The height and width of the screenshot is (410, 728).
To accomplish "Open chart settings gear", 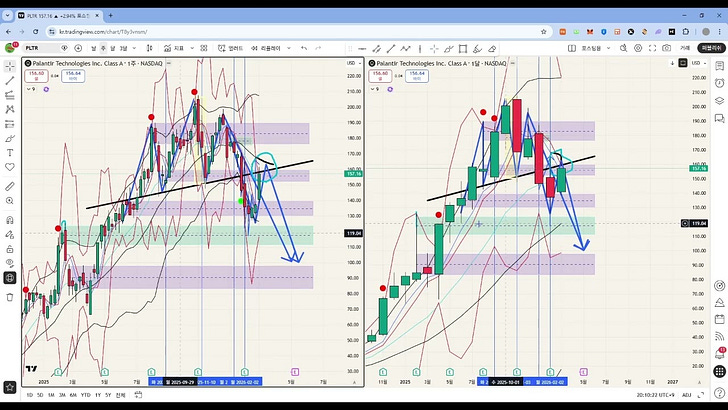I will coord(638,48).
